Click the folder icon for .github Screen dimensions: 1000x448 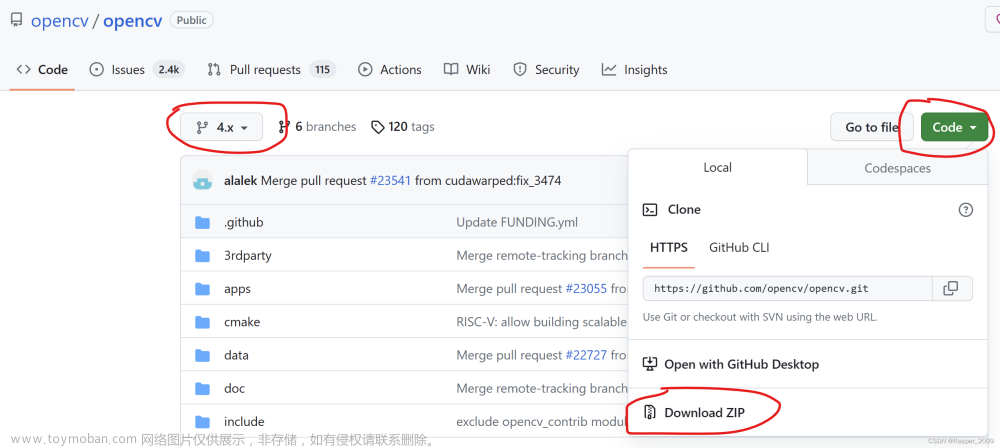point(202,223)
